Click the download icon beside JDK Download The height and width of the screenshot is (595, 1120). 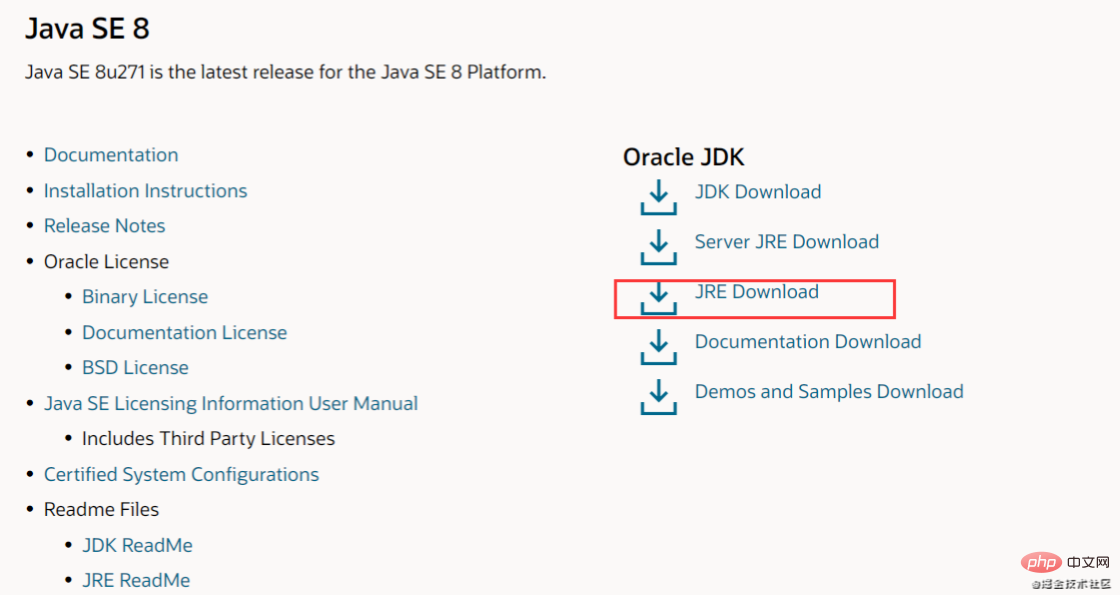(x=658, y=197)
